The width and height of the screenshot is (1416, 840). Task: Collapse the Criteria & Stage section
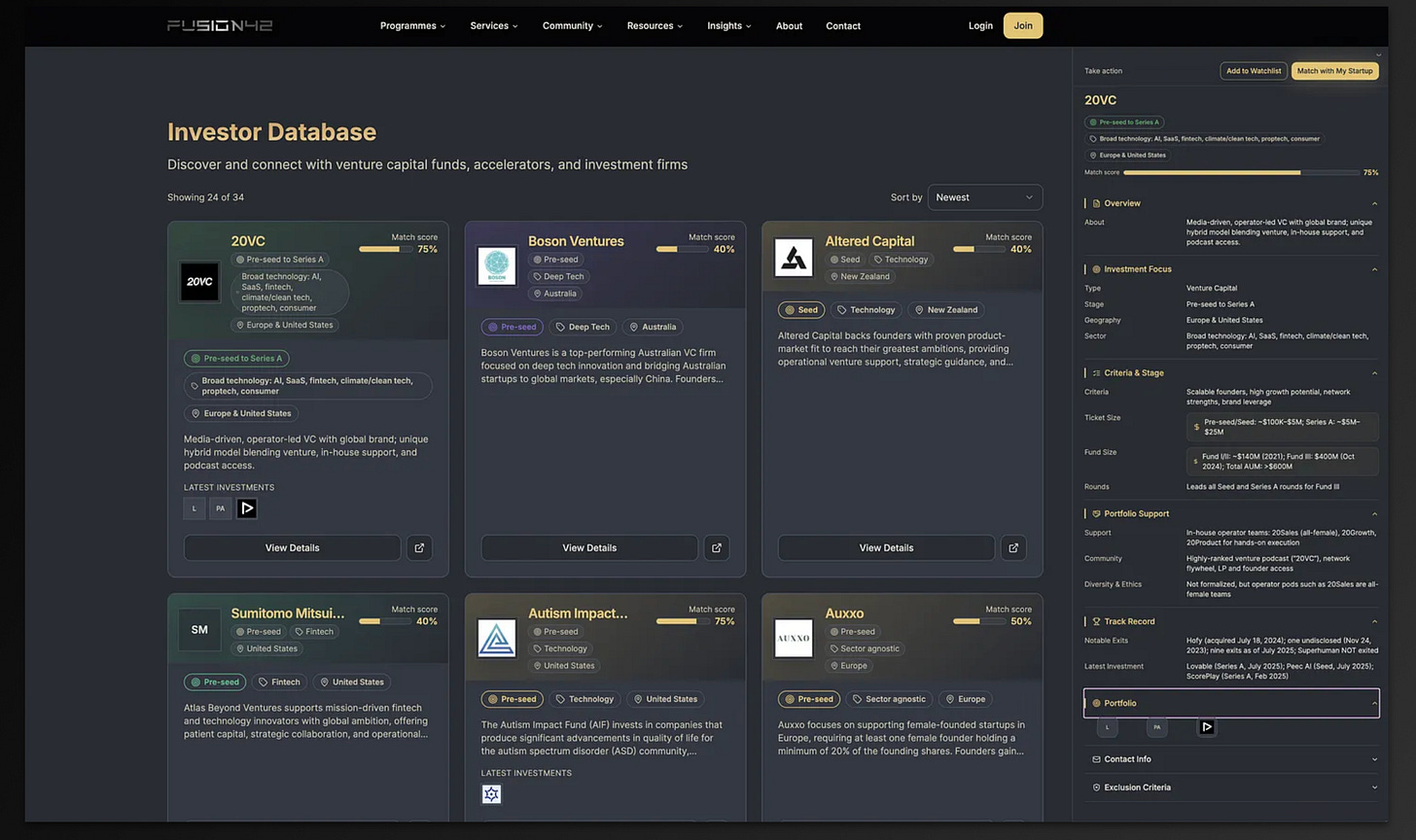[x=1374, y=372]
